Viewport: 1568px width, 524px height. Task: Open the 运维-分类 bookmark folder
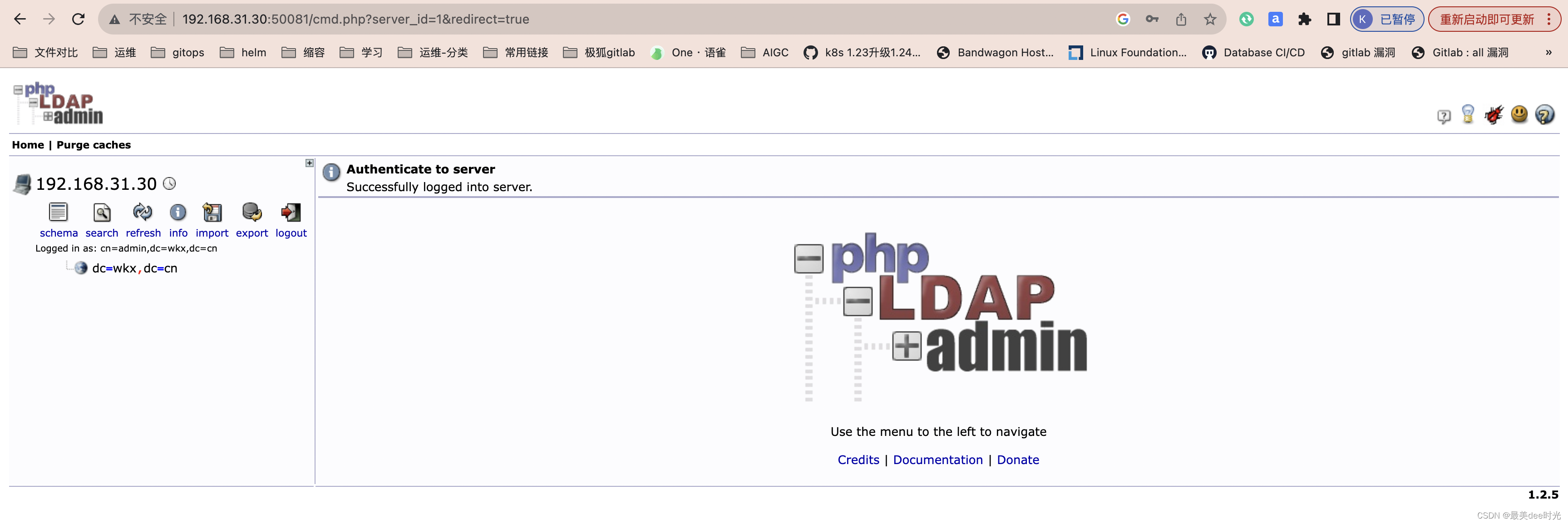[433, 52]
